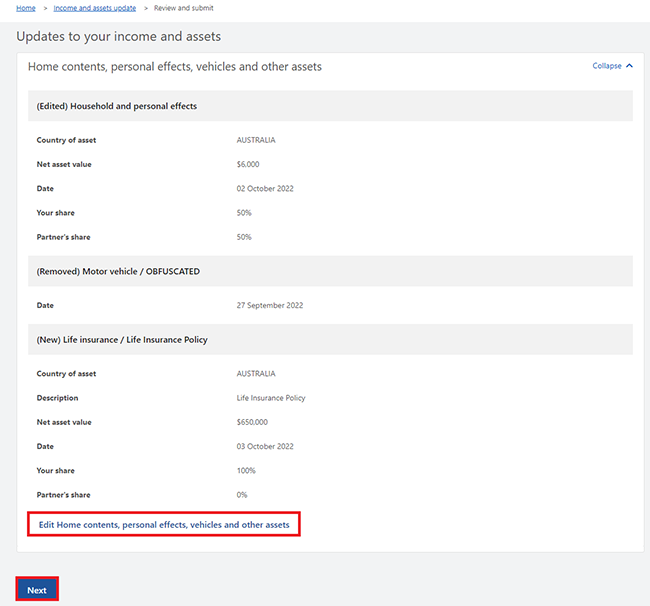Click the chevron up icon beside Collapse
Image resolution: width=650 pixels, height=606 pixels.
(x=630, y=66)
